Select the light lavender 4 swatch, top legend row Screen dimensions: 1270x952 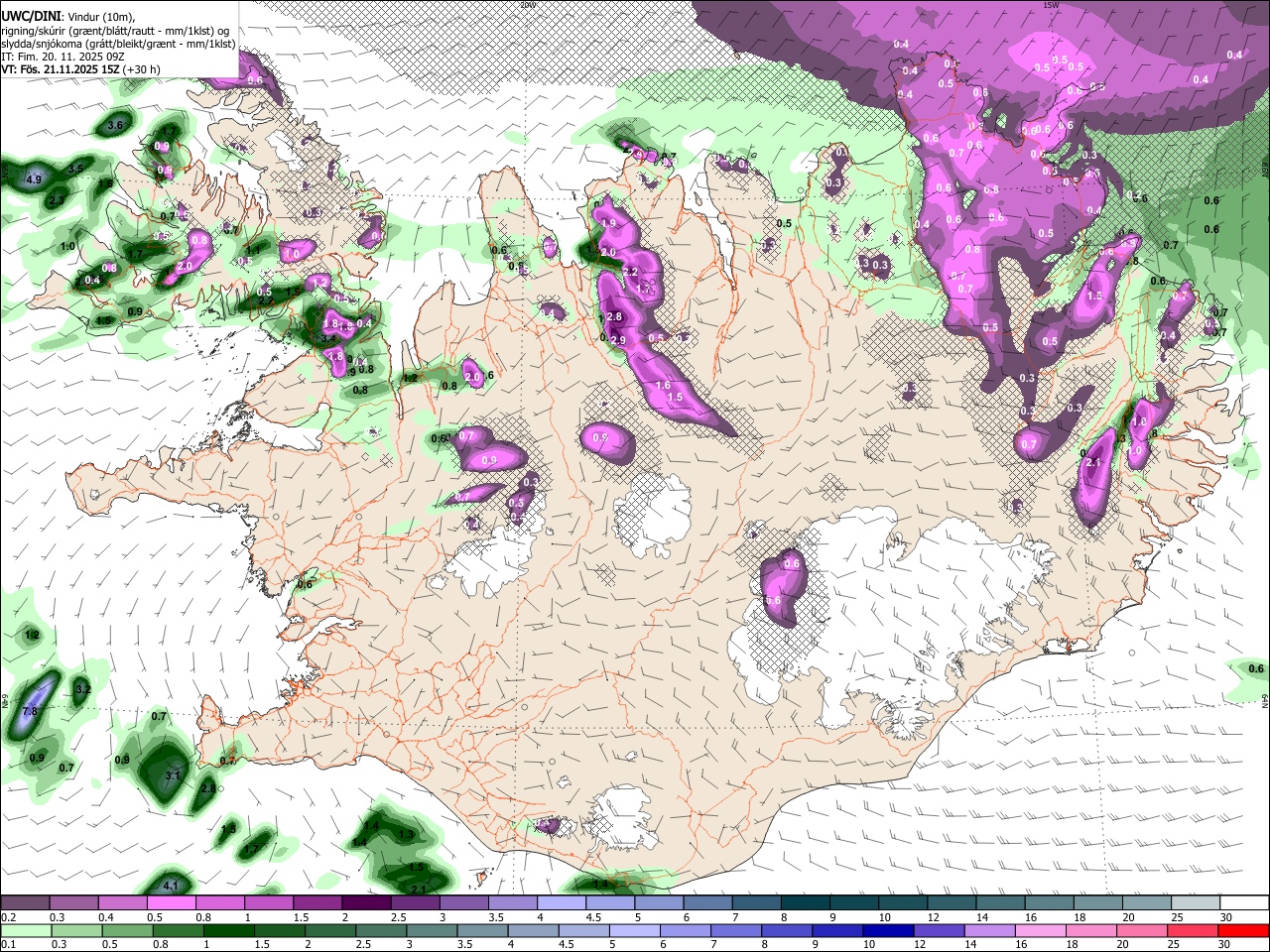point(560,902)
